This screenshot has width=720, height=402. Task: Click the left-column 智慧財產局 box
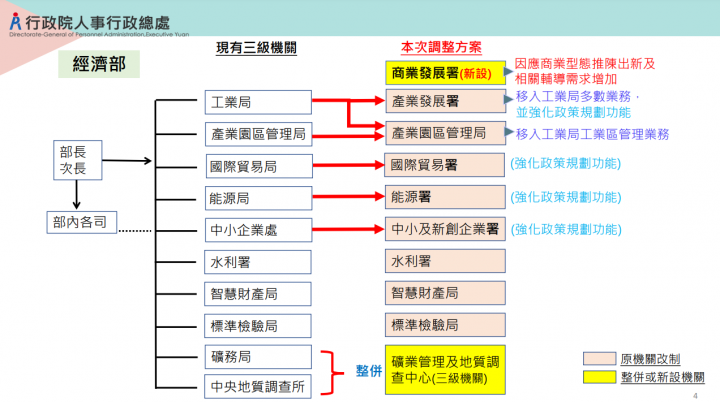[x=258, y=294]
